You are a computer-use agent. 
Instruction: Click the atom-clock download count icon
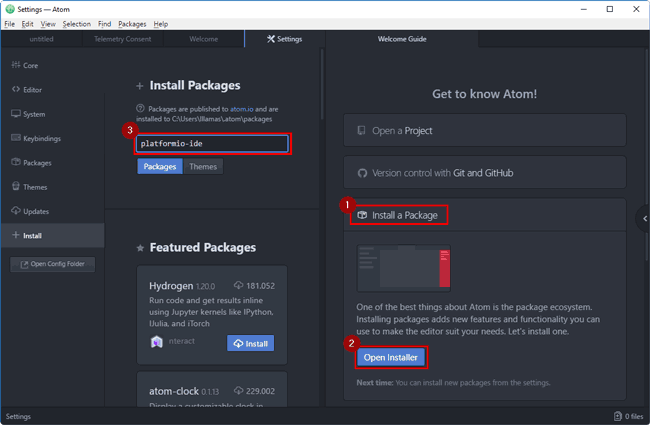[238, 391]
